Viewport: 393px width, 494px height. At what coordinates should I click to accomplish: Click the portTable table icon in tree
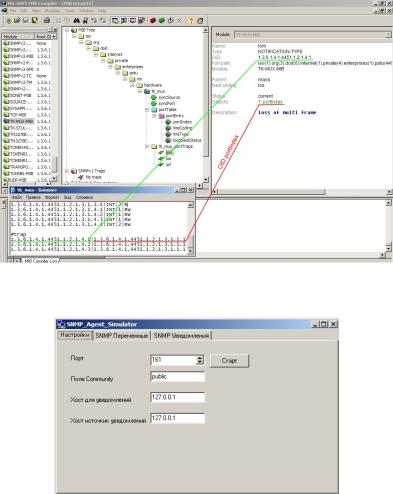tap(154, 109)
